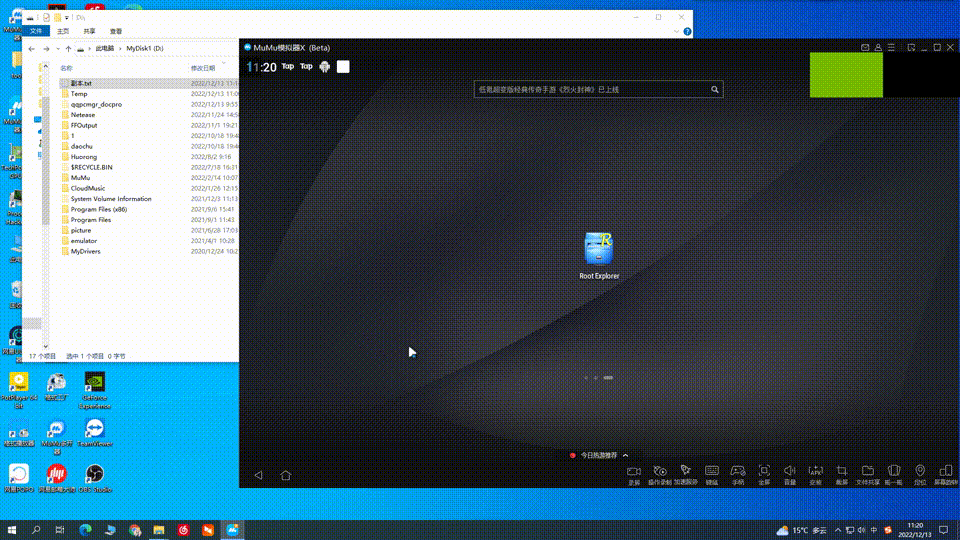Image resolution: width=960 pixels, height=540 pixels.
Task: Open the 主页 ribbon tab in File Explorer
Action: 63,31
